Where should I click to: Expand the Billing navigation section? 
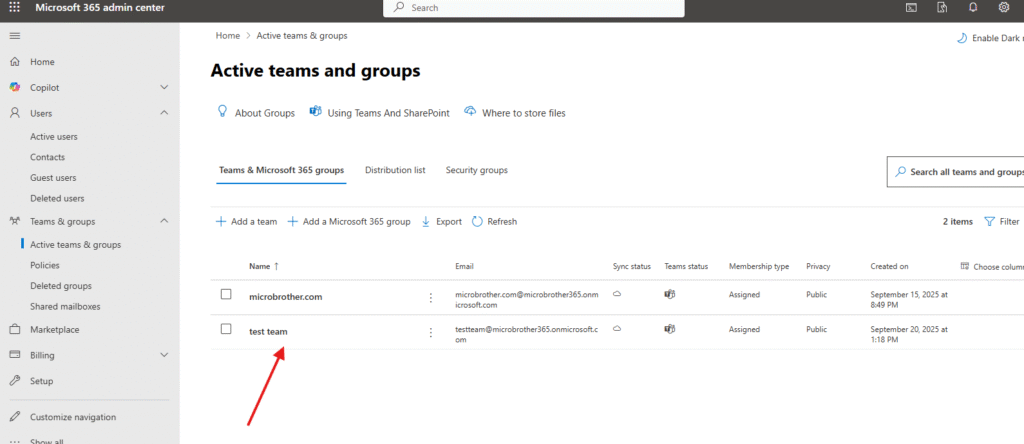pyautogui.click(x=164, y=355)
